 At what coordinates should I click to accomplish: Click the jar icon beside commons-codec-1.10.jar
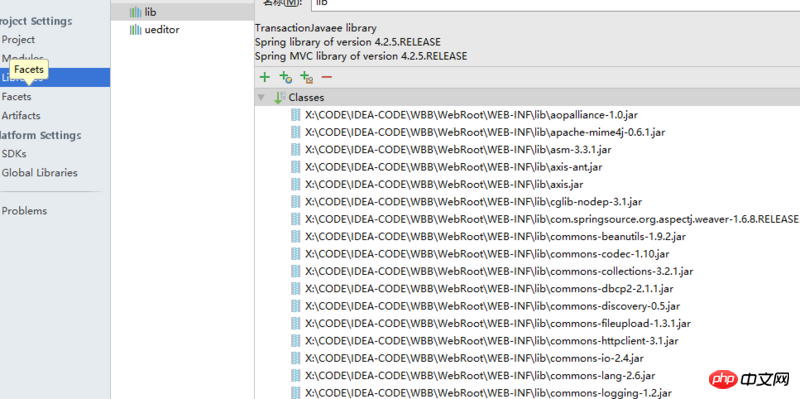295,254
